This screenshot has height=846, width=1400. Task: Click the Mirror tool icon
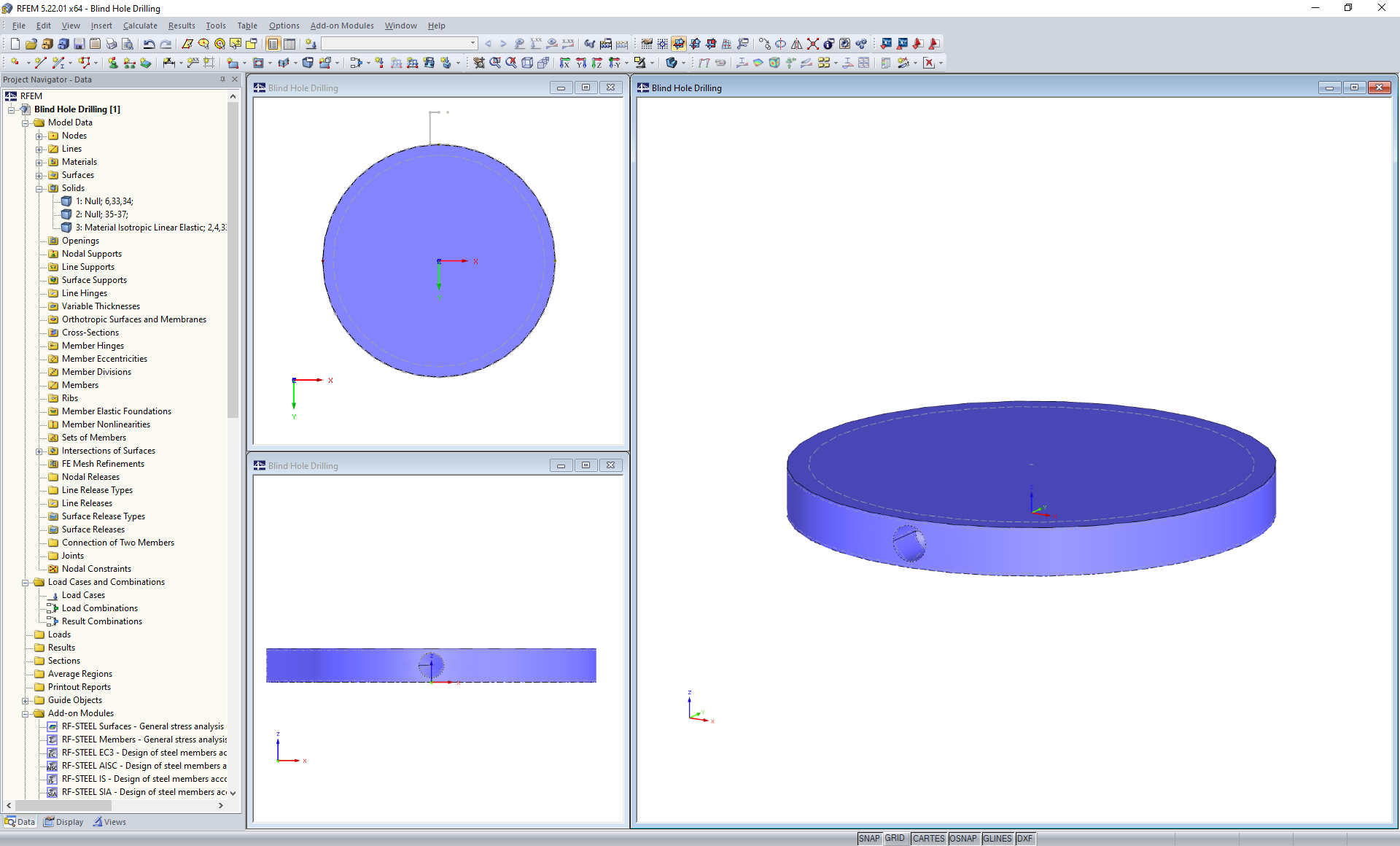796,44
